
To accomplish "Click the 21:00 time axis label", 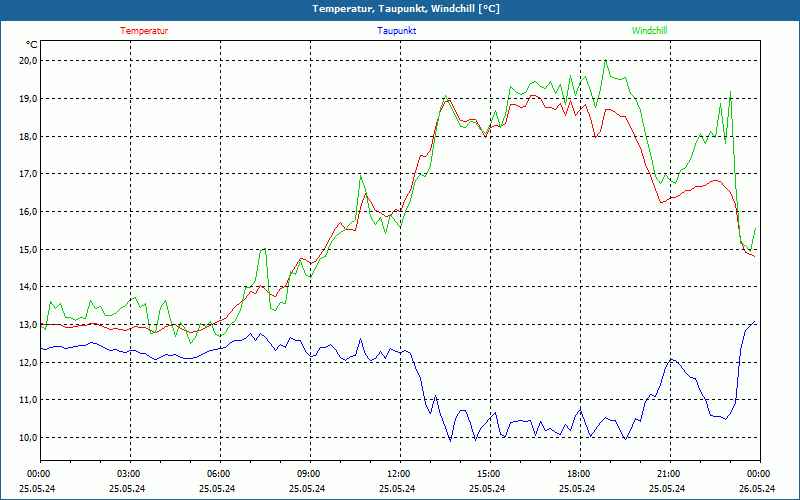I will click(x=668, y=473).
